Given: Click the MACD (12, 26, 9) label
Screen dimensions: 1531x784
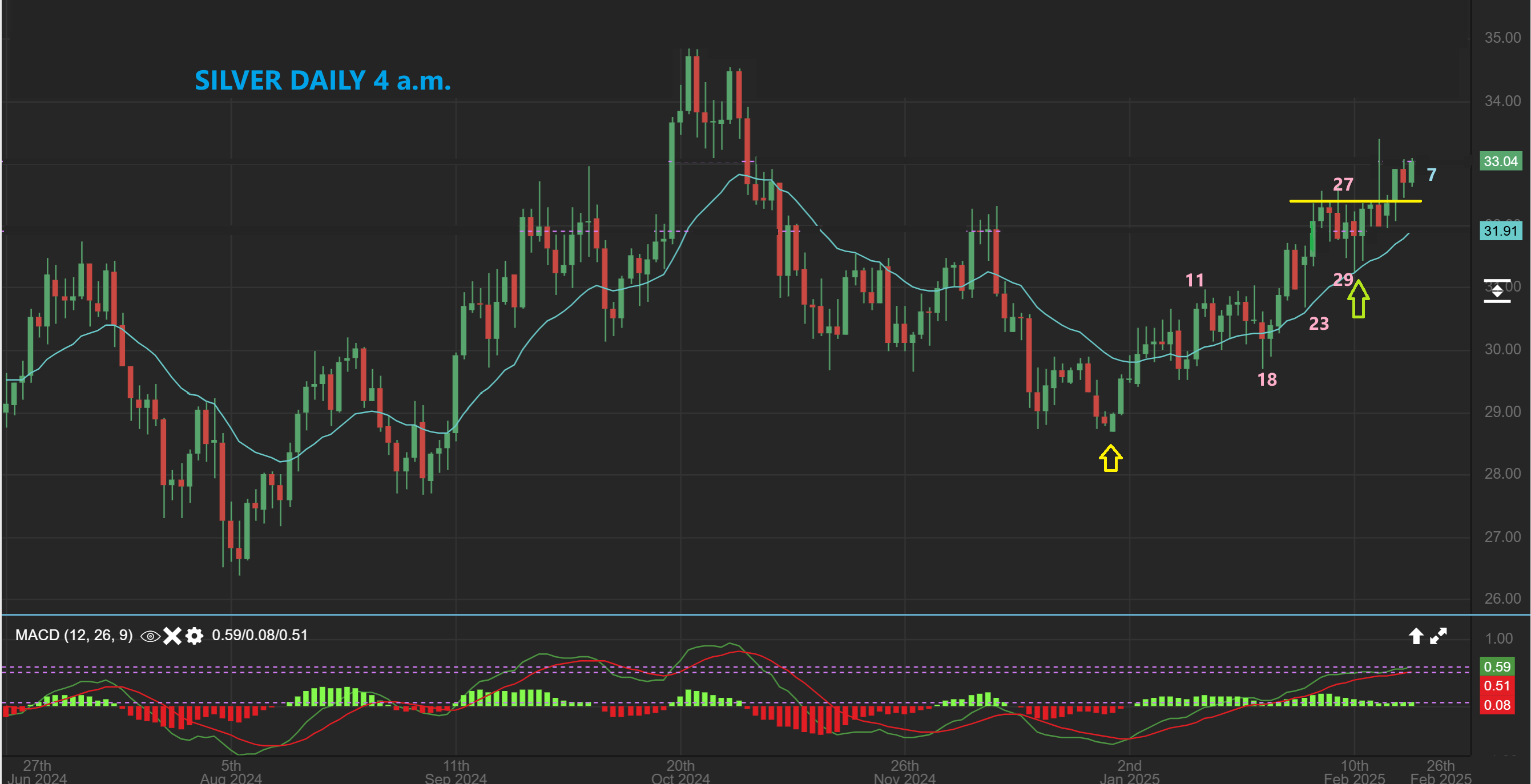Looking at the screenshot, I should (74, 635).
